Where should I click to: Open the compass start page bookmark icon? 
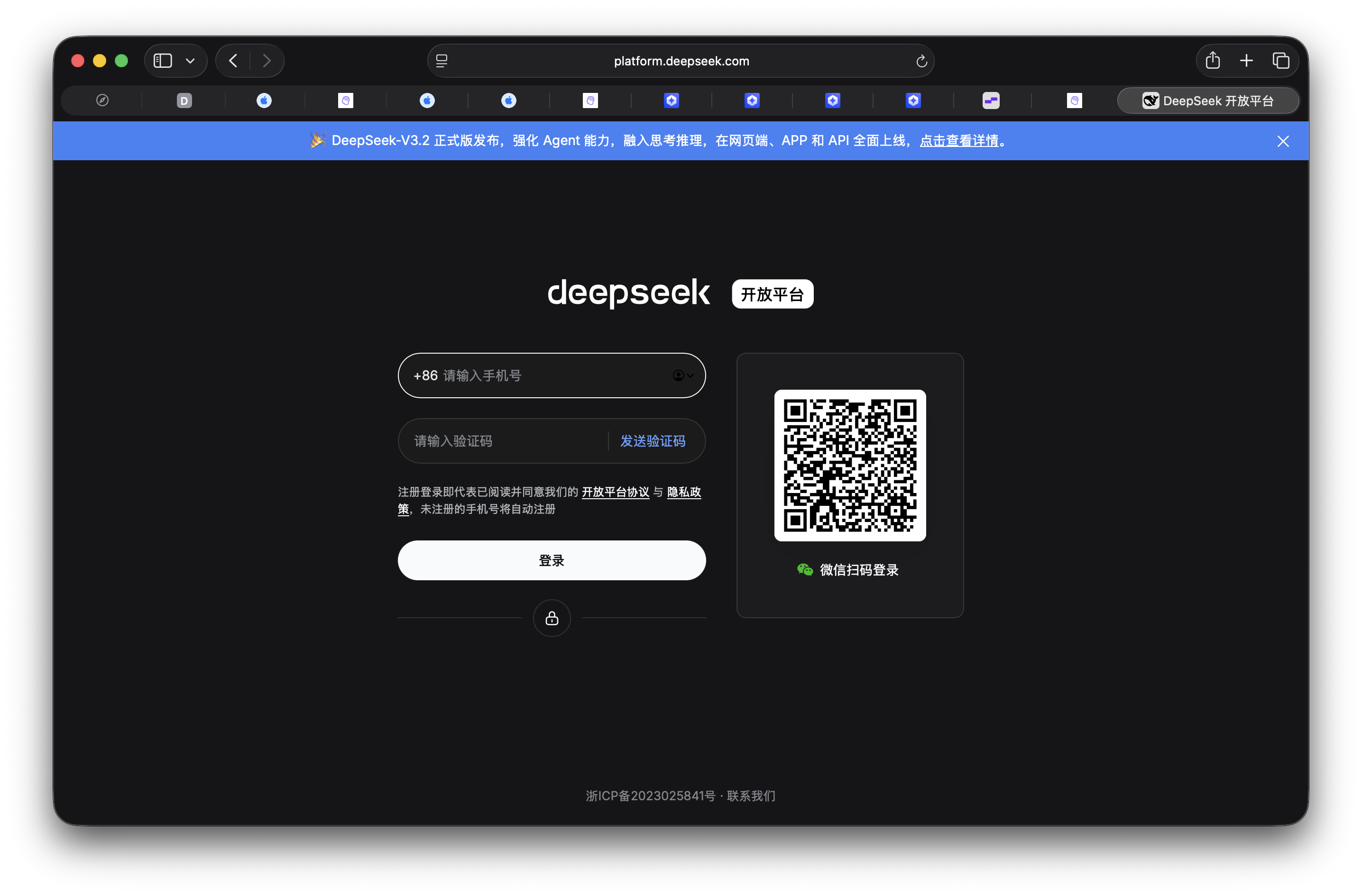(x=101, y=100)
